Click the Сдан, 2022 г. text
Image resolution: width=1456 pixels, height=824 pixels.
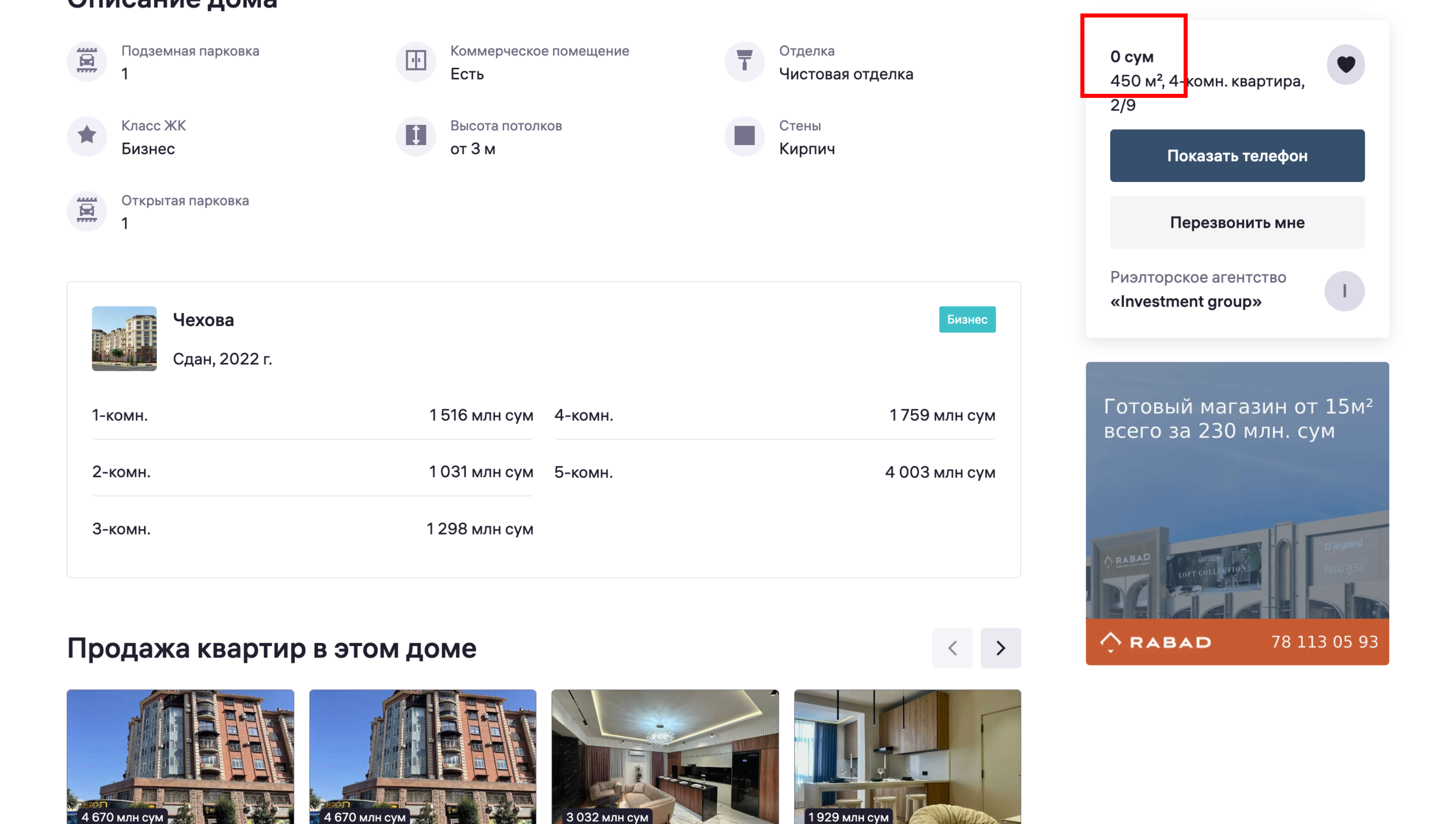coord(222,359)
